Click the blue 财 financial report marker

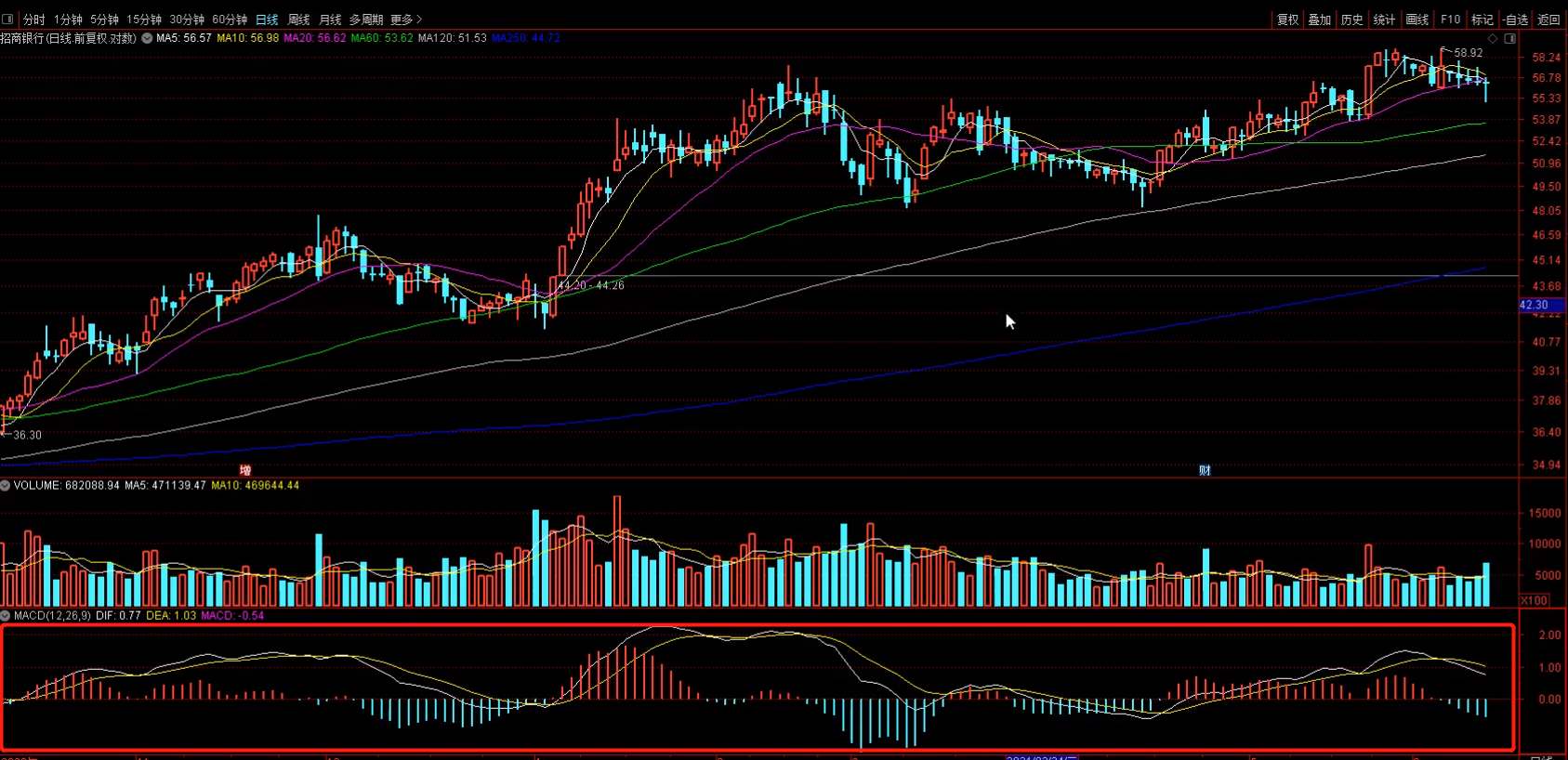[1205, 470]
